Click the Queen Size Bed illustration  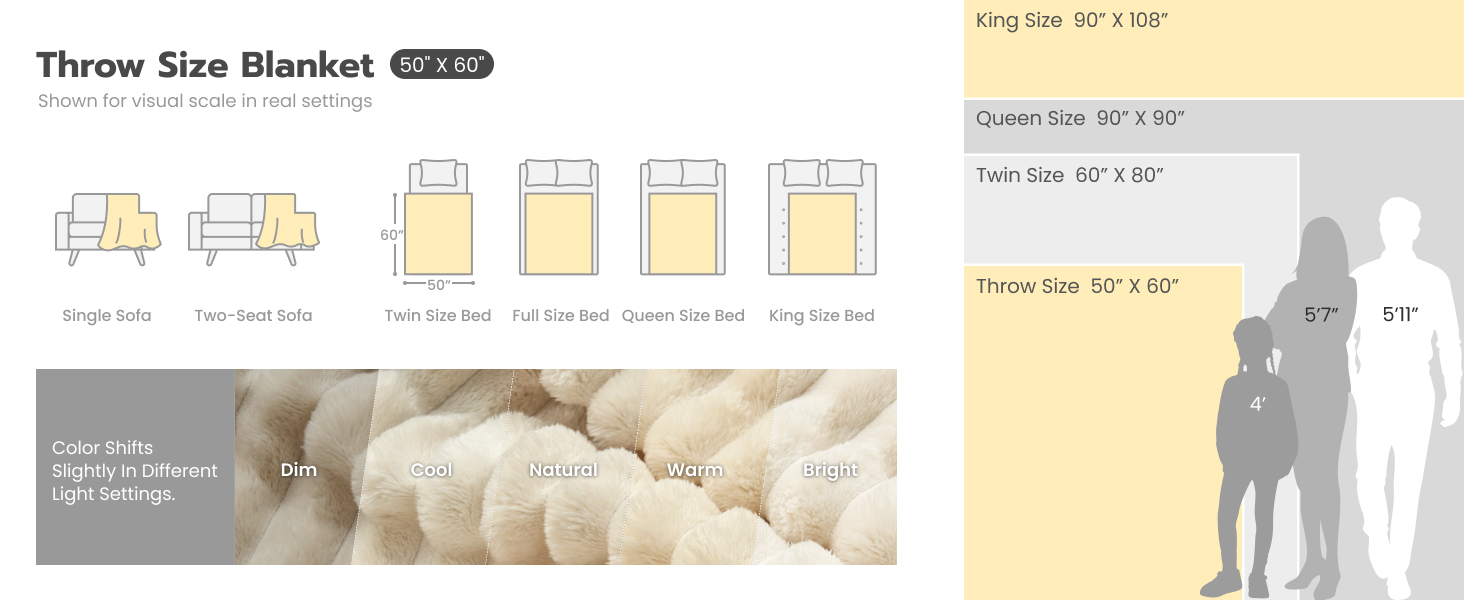(683, 218)
